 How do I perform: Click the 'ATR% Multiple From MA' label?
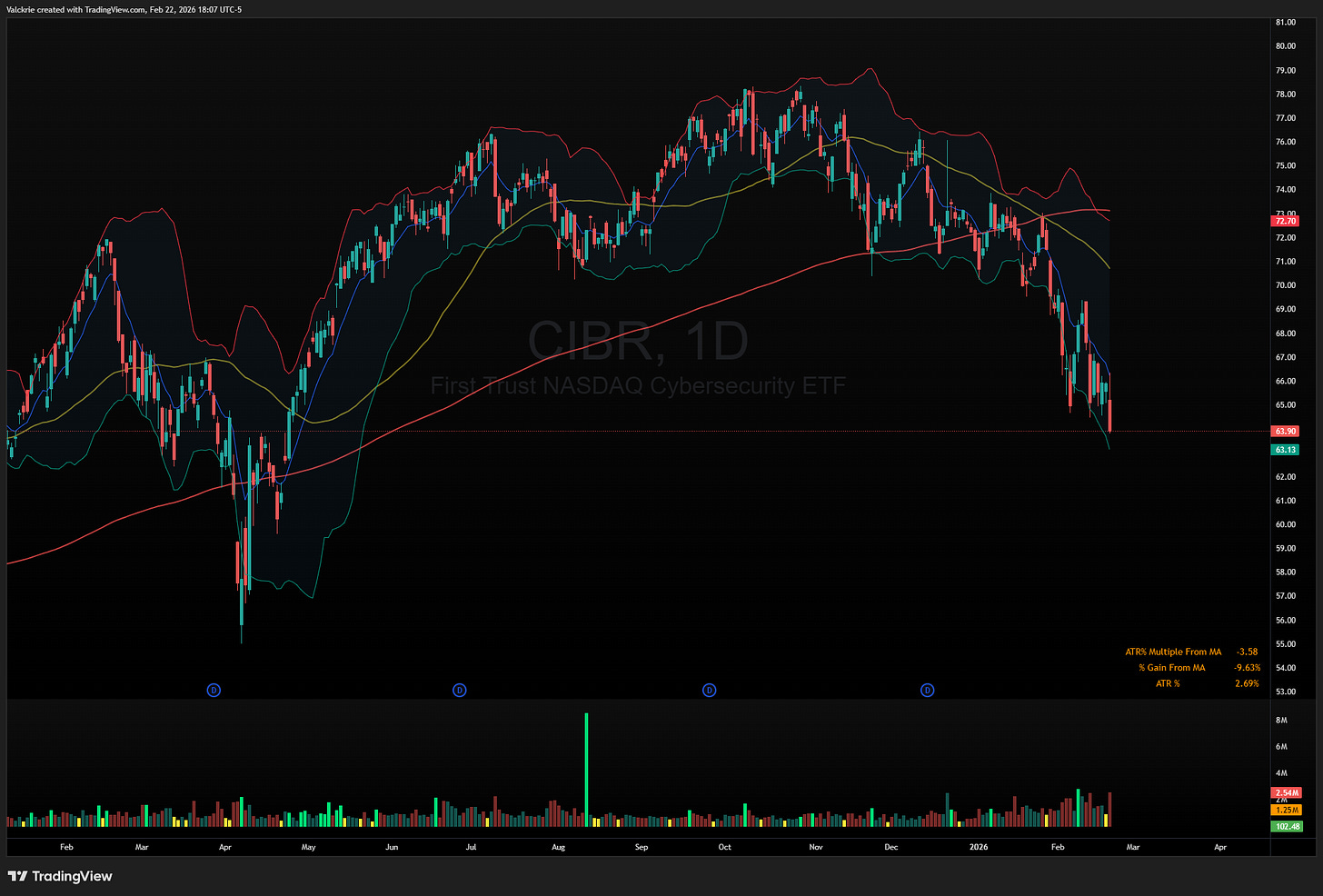tap(1173, 652)
